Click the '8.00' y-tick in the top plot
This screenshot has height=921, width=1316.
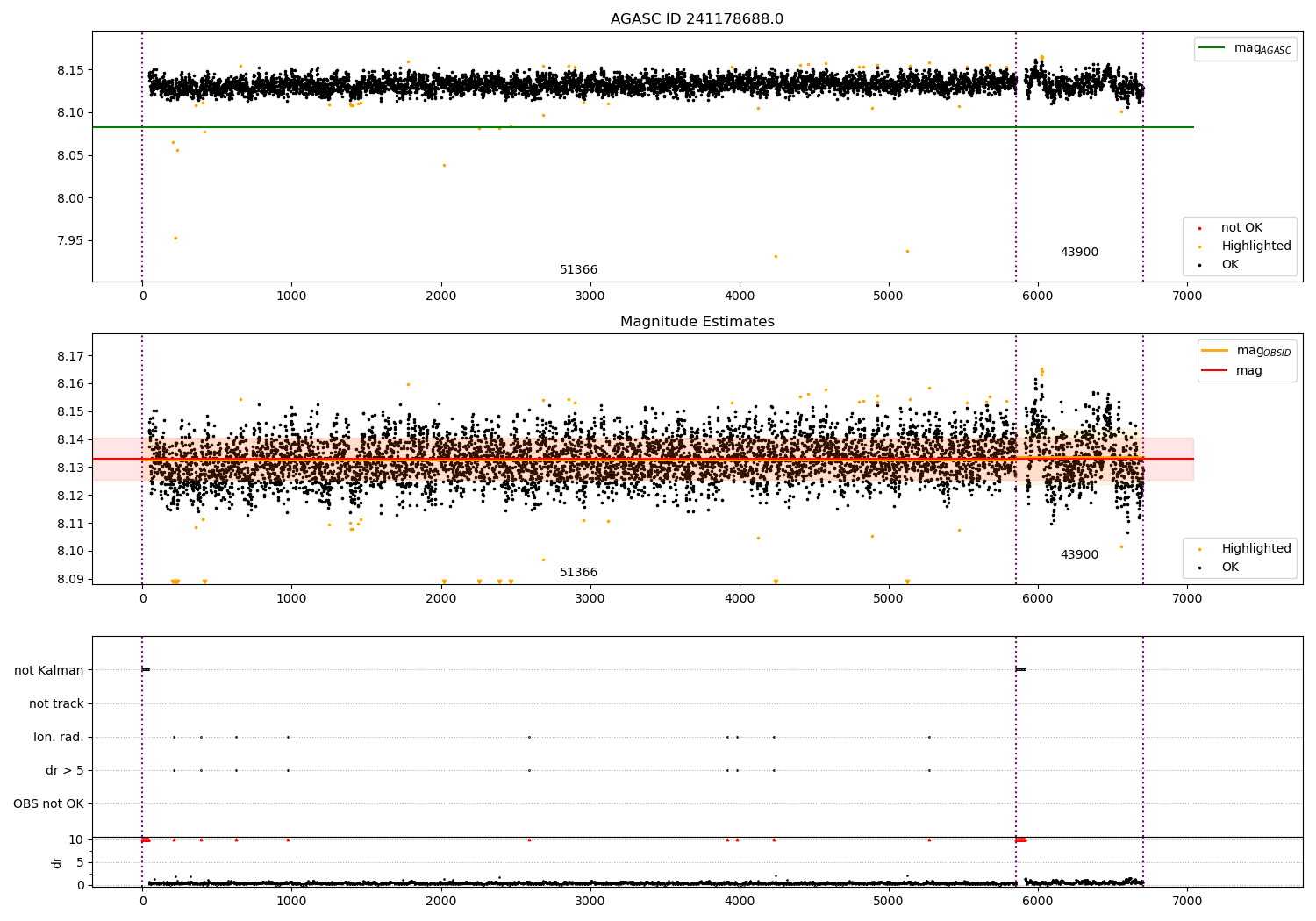coord(70,199)
